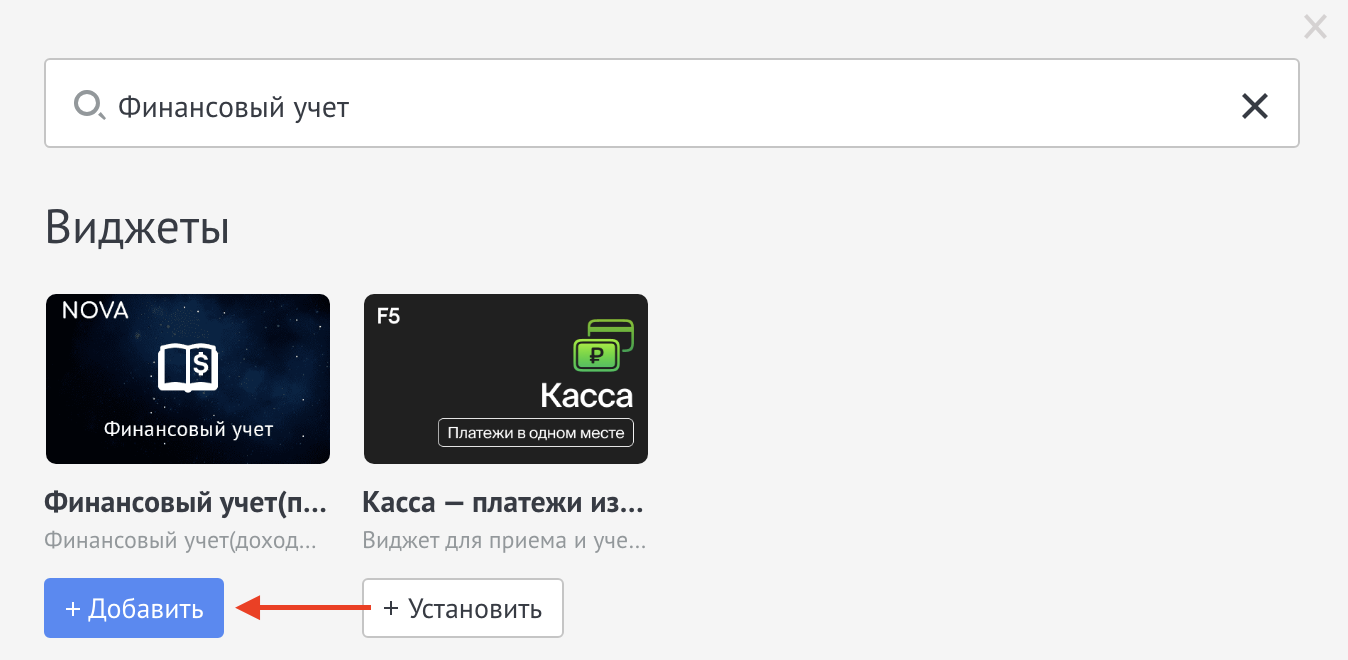Focus the search field with Финансовый учет
Image resolution: width=1348 pixels, height=660 pixels.
[x=672, y=104]
